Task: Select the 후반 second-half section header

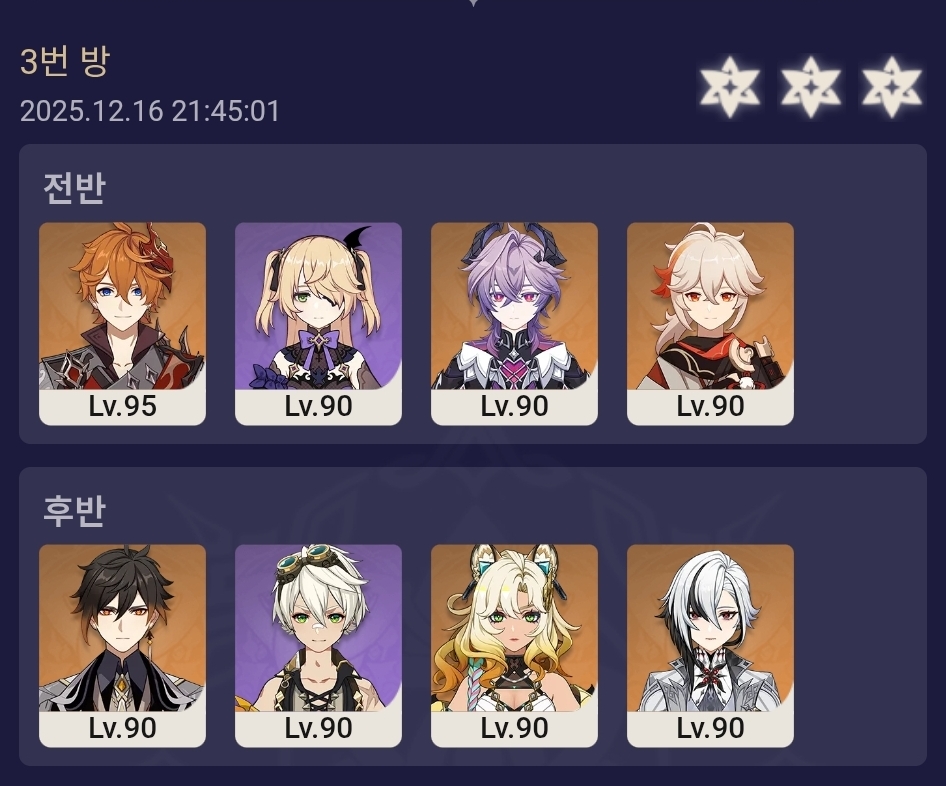Action: point(75,511)
